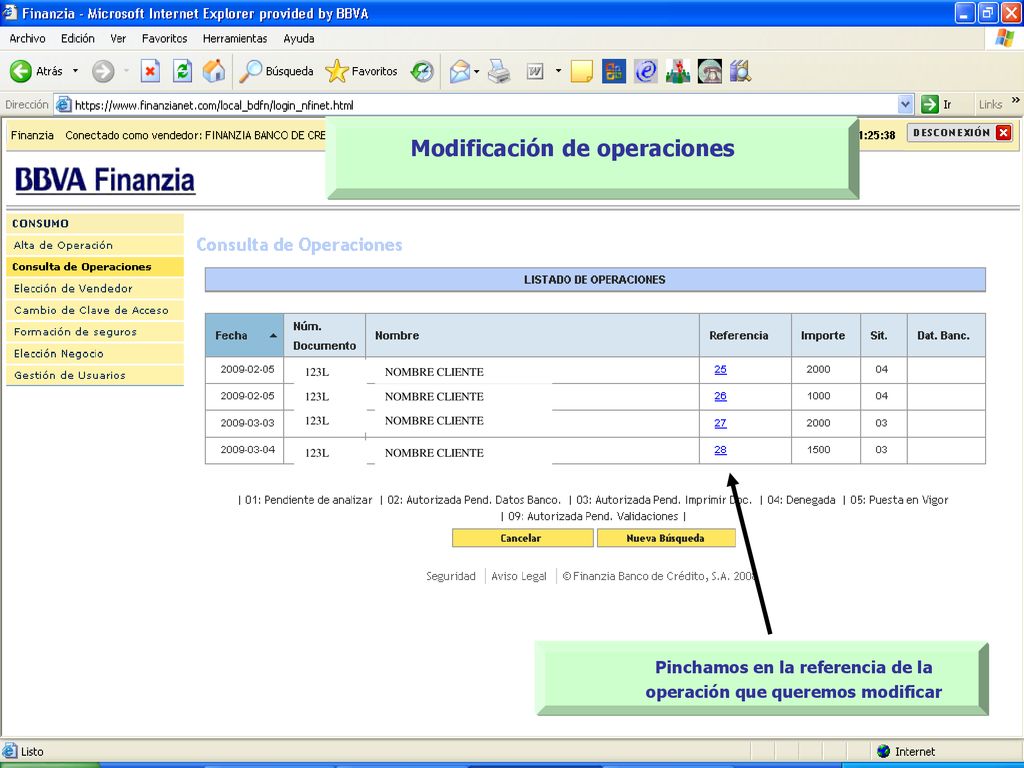This screenshot has width=1024, height=768.
Task: Open operation reference 25
Action: [720, 369]
